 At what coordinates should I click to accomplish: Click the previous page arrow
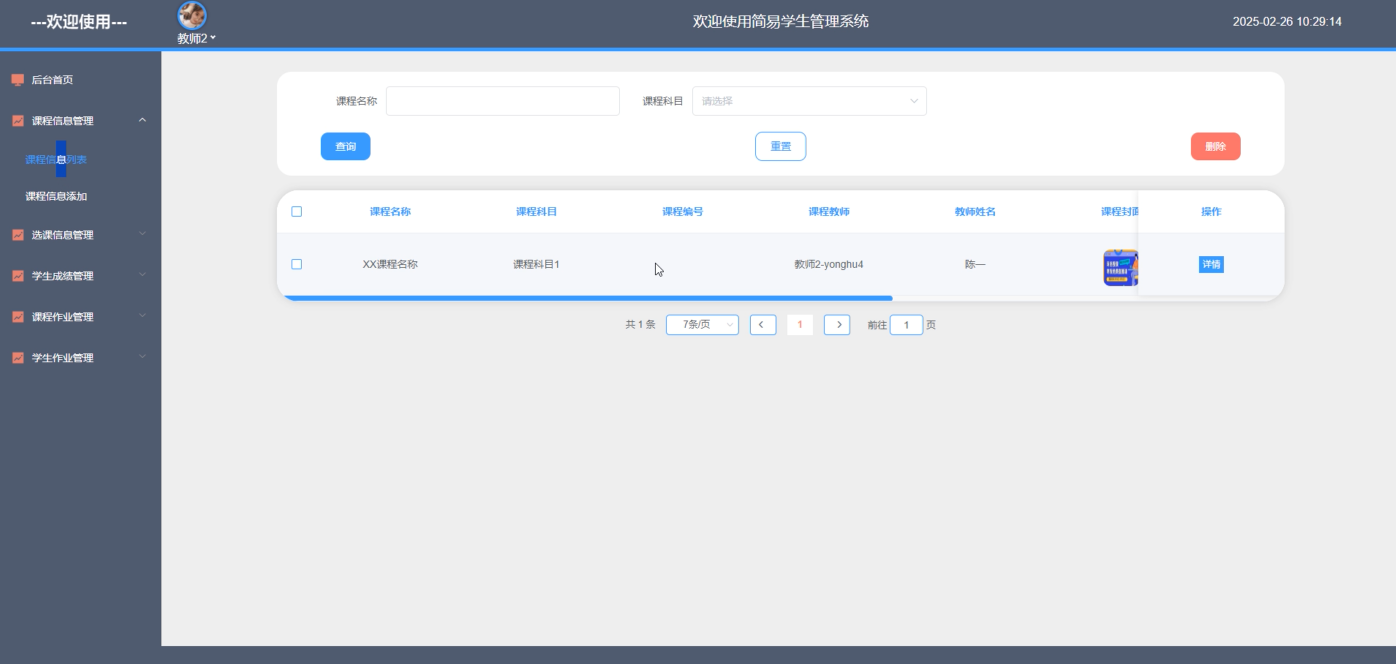763,324
